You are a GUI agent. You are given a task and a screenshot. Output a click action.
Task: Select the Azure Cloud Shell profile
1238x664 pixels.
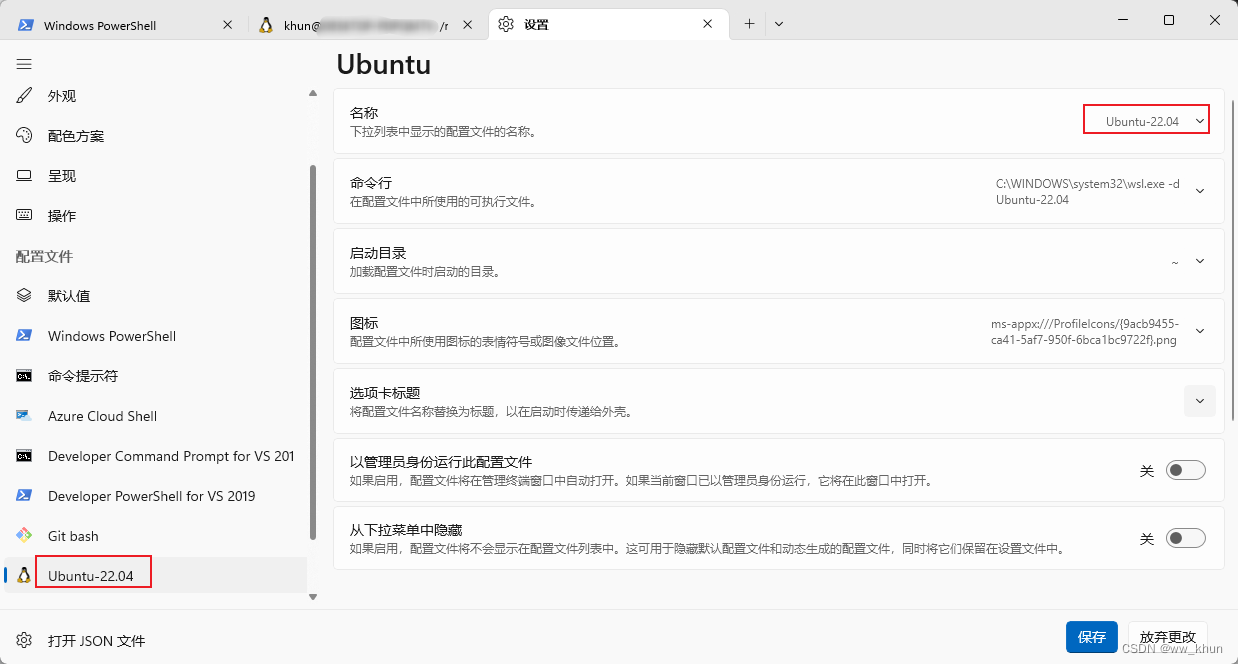pos(102,416)
